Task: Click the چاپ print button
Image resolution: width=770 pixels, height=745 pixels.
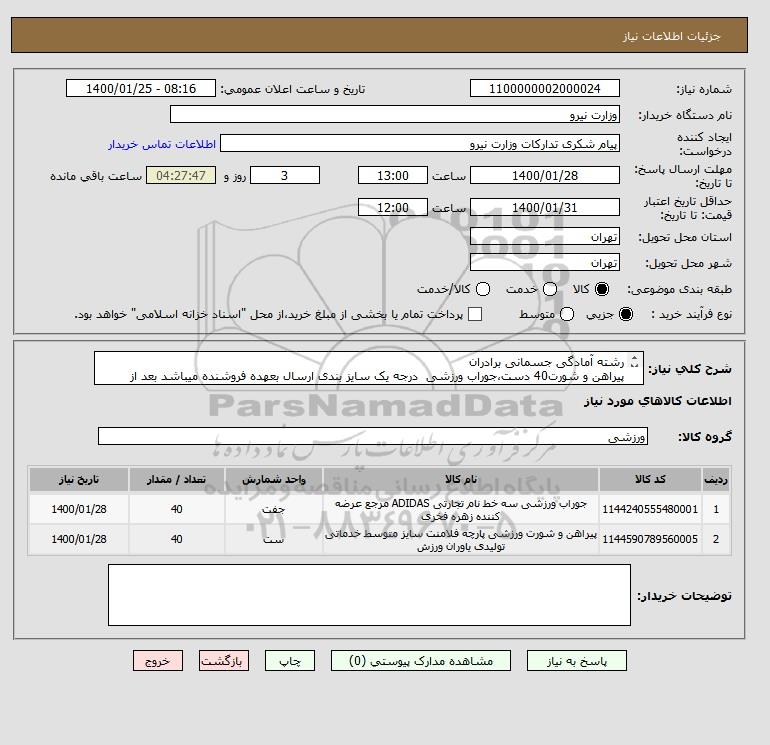Action: 290,661
